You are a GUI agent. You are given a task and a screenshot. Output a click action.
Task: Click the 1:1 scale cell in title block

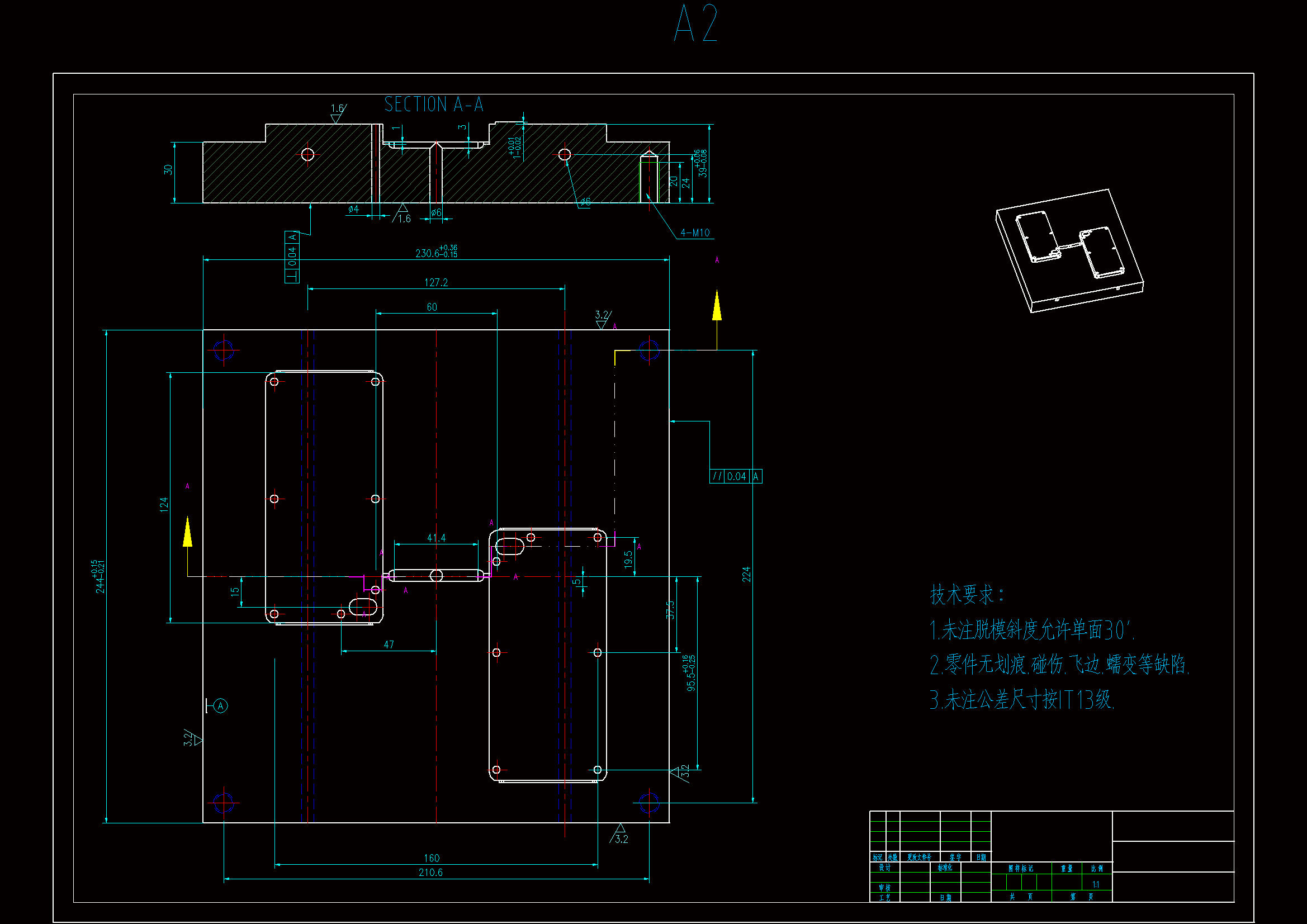coord(1096,884)
